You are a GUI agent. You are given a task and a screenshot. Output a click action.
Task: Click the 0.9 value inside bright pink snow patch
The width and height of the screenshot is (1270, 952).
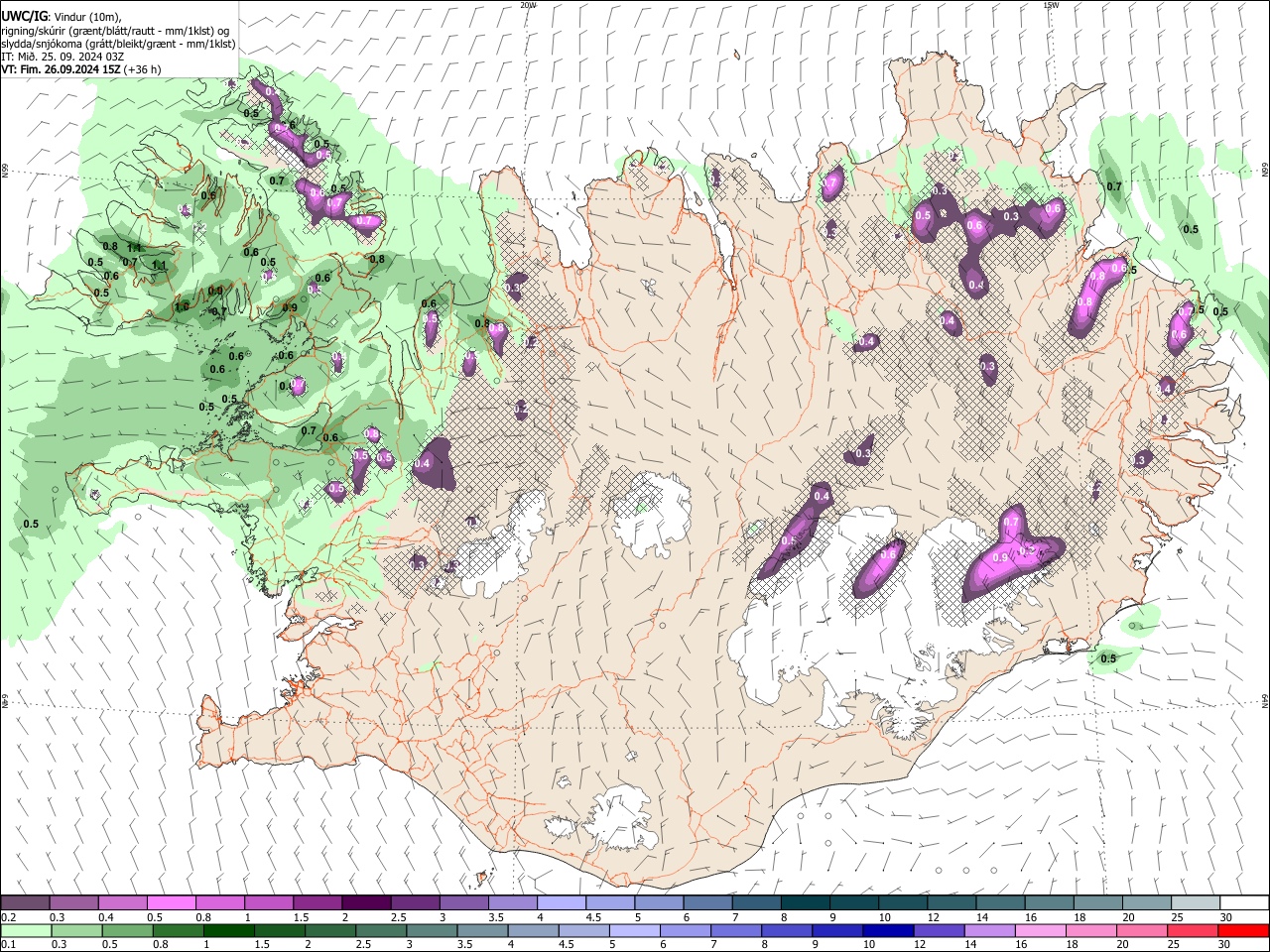click(1000, 558)
